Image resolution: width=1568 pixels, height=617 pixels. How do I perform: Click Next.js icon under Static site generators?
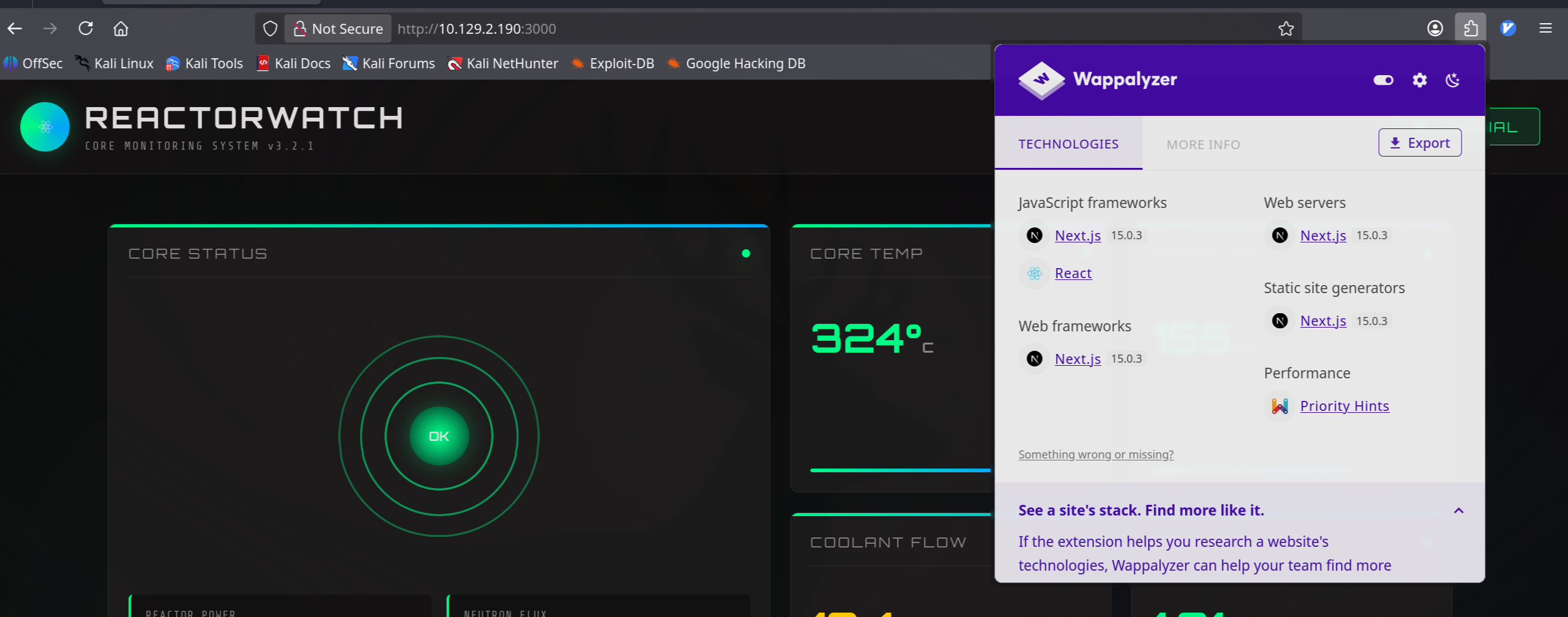[x=1280, y=321]
